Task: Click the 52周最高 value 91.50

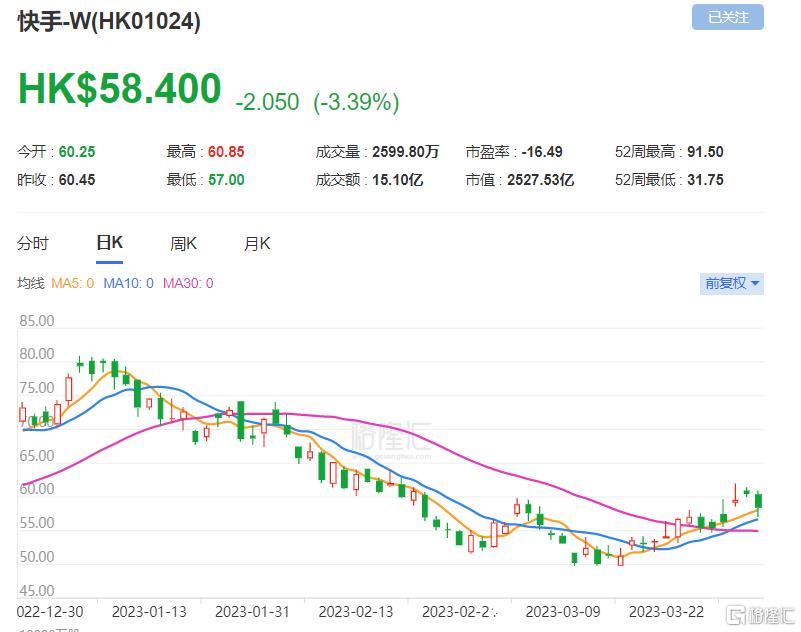Action: click(x=705, y=152)
